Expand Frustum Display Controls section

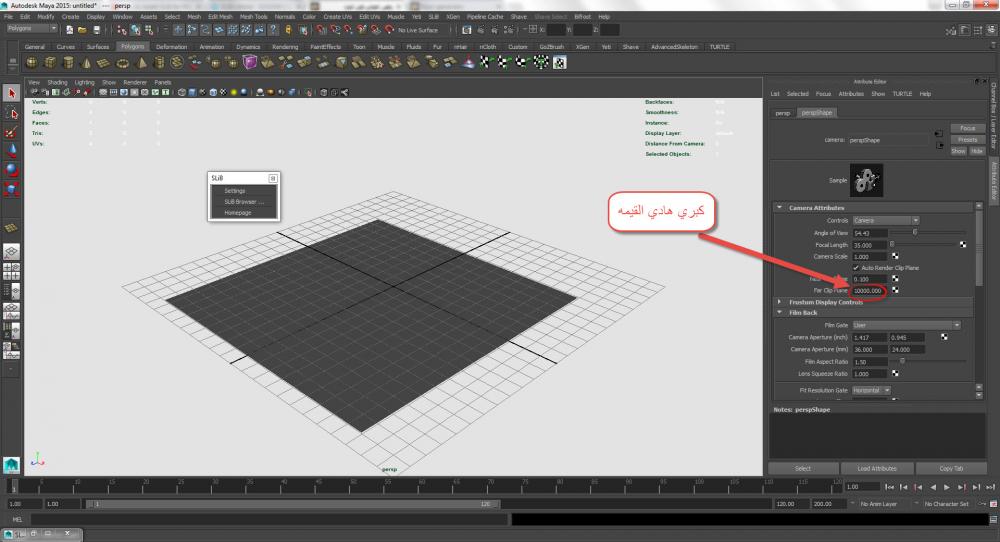779,302
